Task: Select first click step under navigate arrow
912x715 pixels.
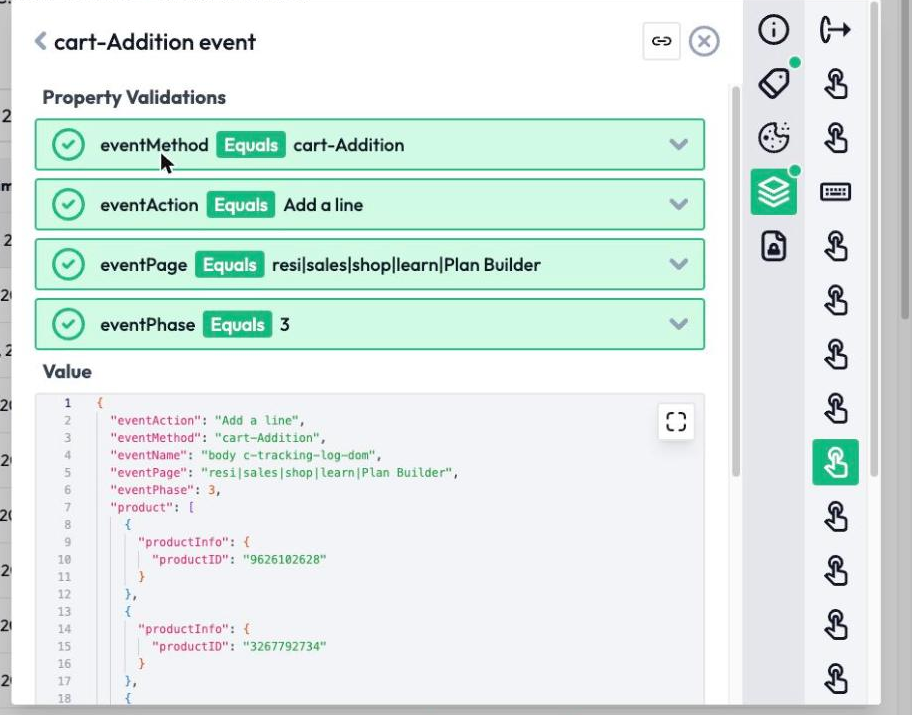Action: coord(835,83)
